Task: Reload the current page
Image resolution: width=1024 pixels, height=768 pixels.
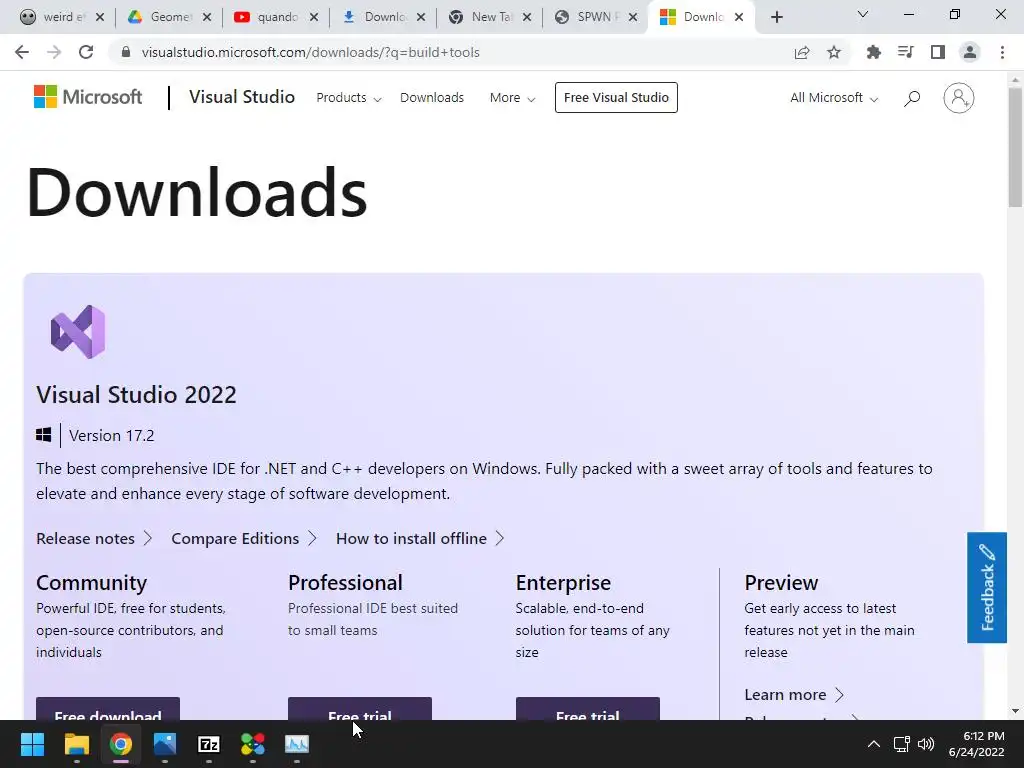Action: pyautogui.click(x=86, y=52)
